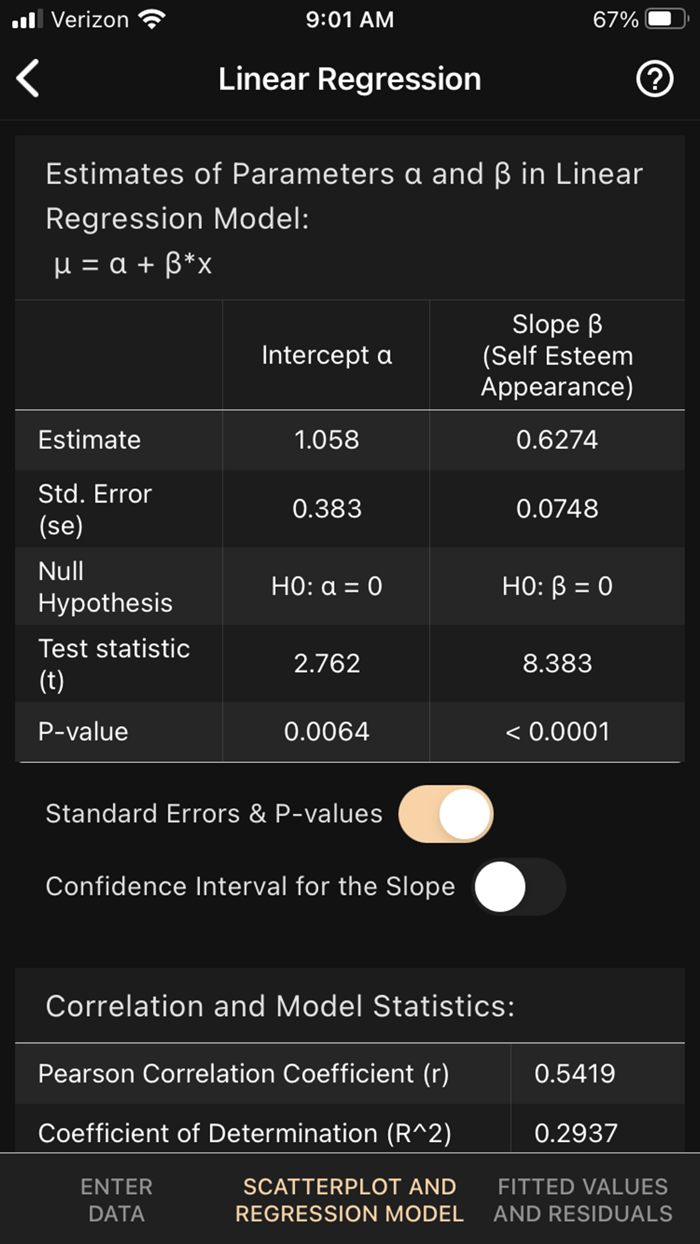Tap the back chevron to exit Linear Regression
The width and height of the screenshot is (700, 1244).
pos(28,78)
